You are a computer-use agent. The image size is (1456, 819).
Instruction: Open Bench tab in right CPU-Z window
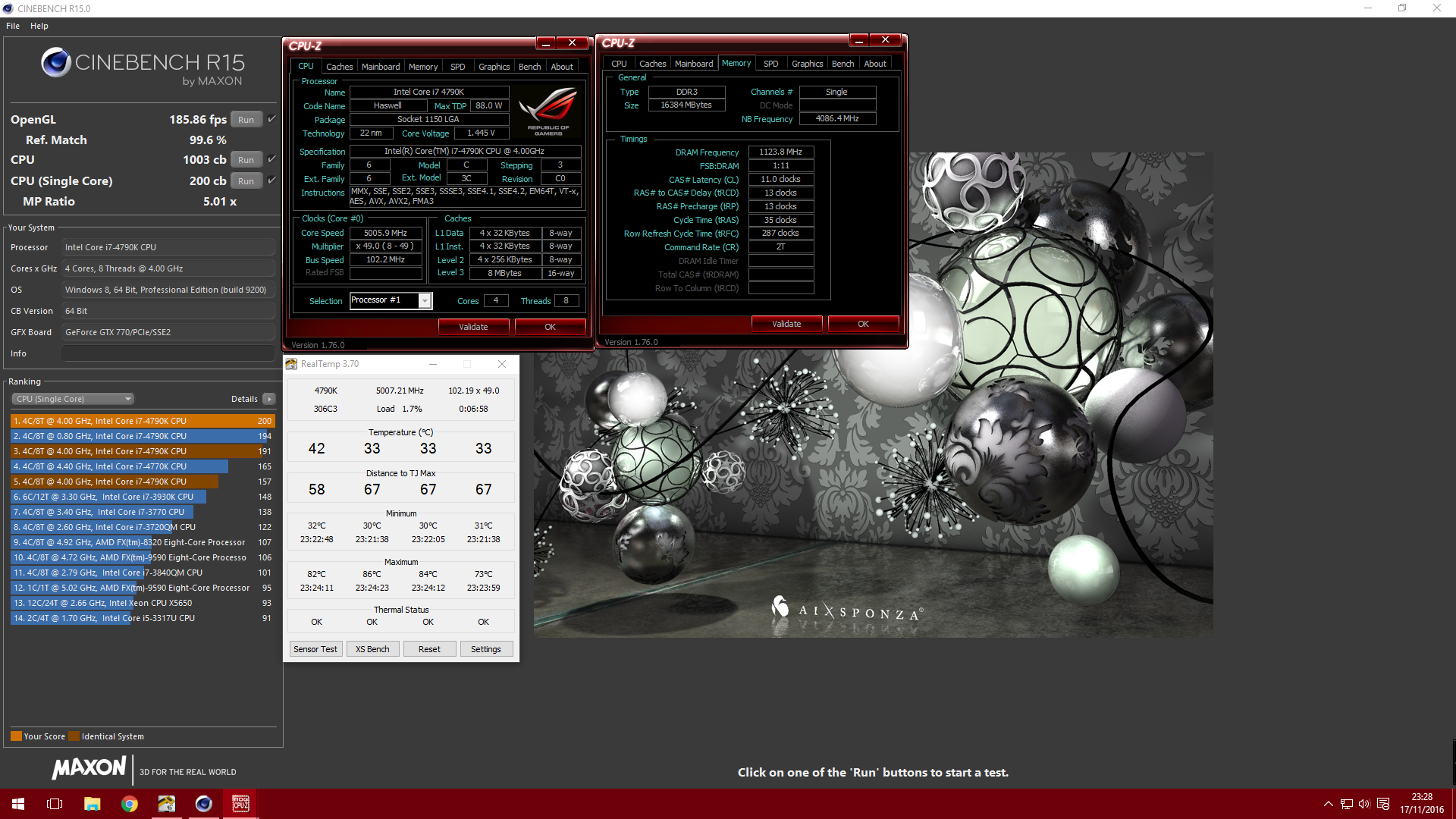coord(843,64)
